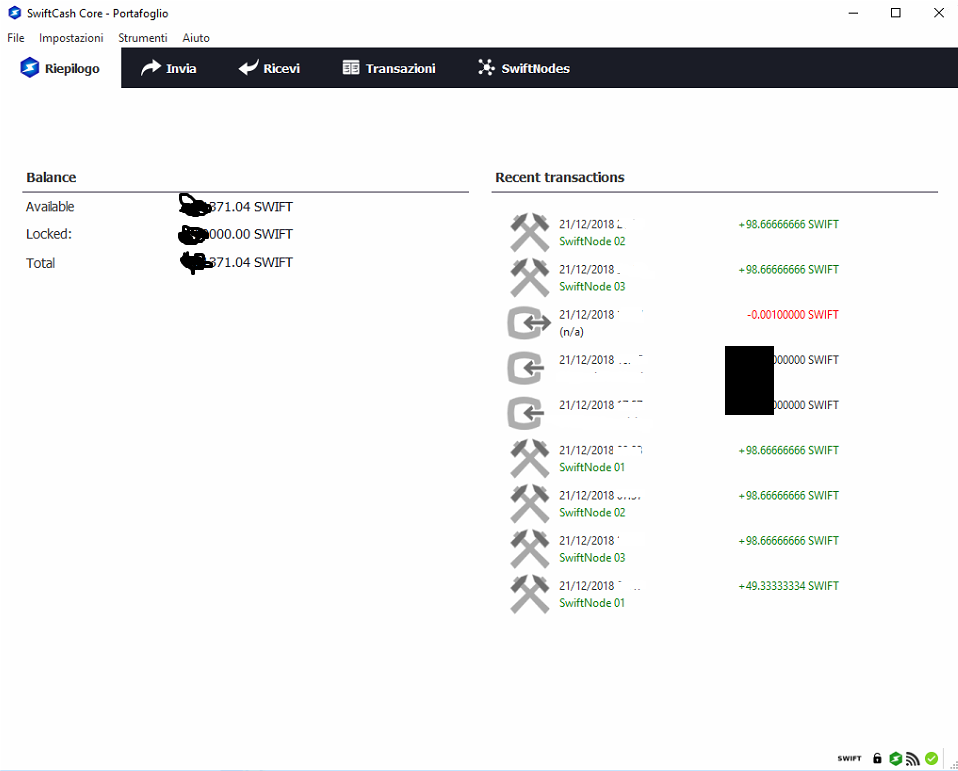
Task: Click SwiftNode 01 label beside +98.66666666
Action: (592, 467)
